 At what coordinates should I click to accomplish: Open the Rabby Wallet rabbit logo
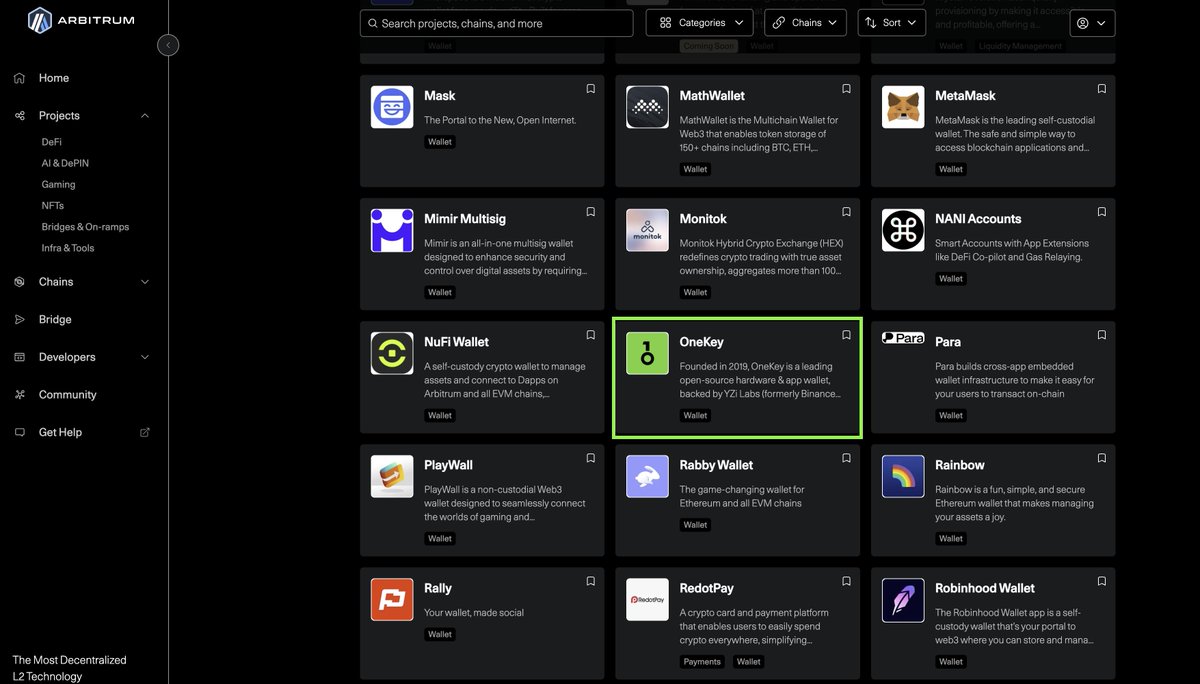pyautogui.click(x=648, y=476)
